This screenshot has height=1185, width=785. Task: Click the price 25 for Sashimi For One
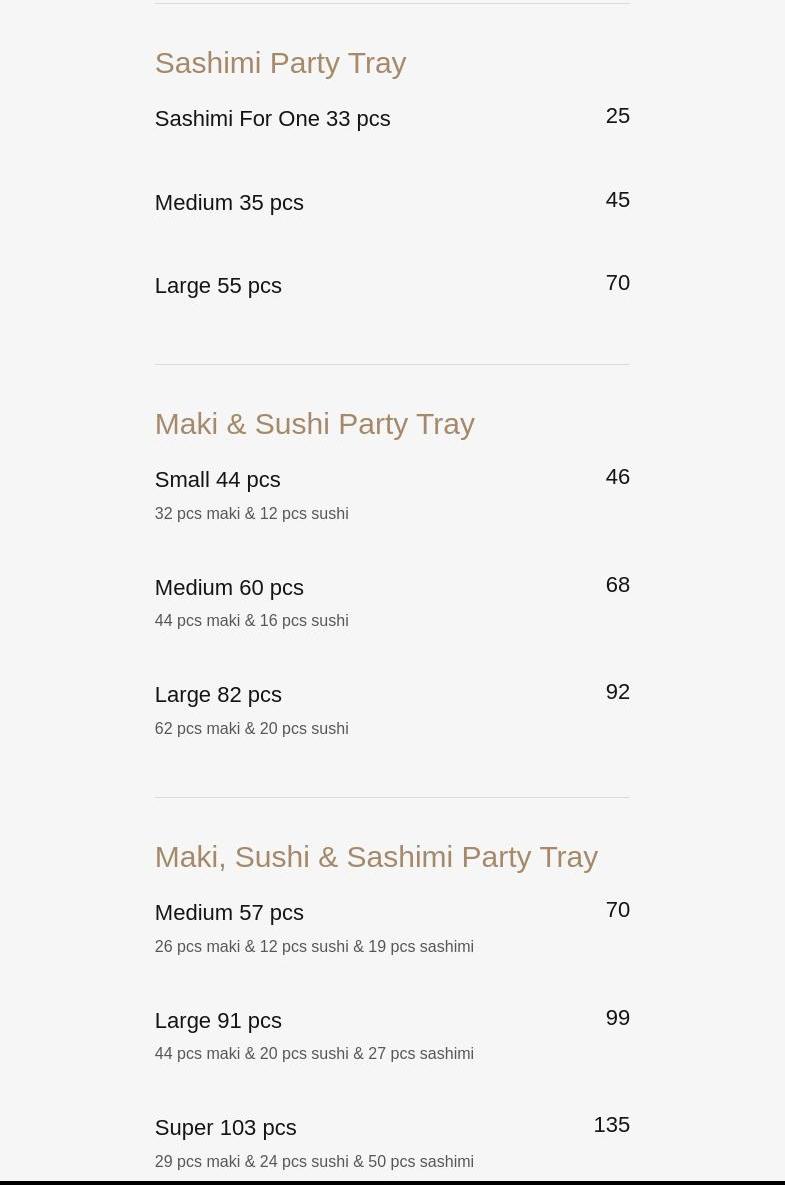coord(617,116)
